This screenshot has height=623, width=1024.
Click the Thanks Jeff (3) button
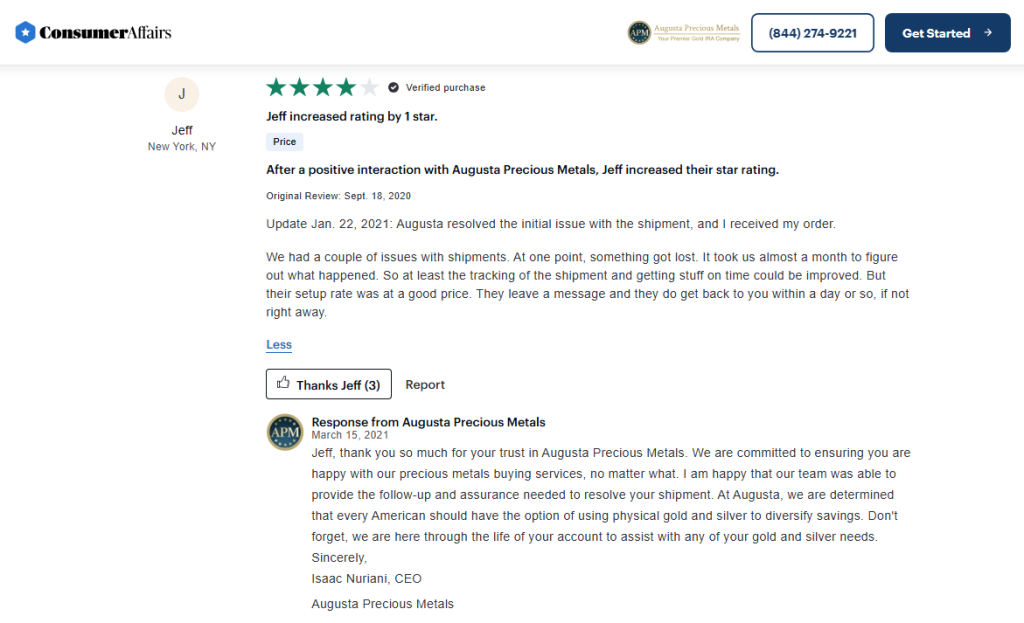point(328,383)
